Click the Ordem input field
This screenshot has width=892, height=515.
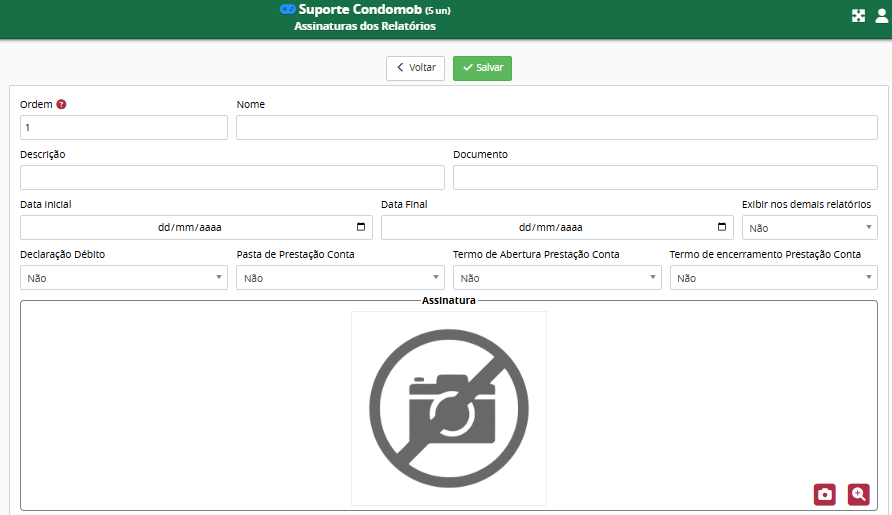point(124,127)
